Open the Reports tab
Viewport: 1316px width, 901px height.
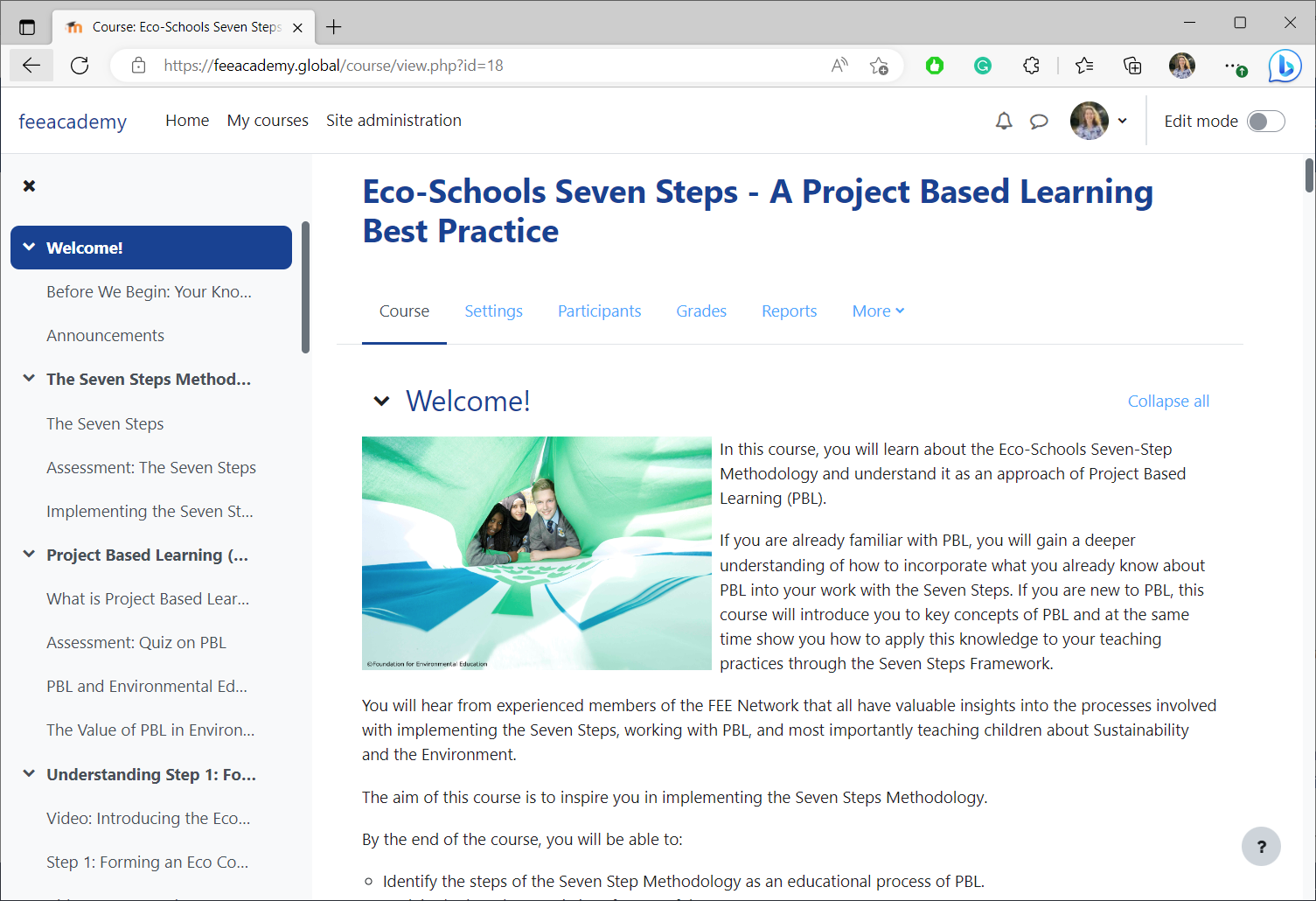coord(789,311)
